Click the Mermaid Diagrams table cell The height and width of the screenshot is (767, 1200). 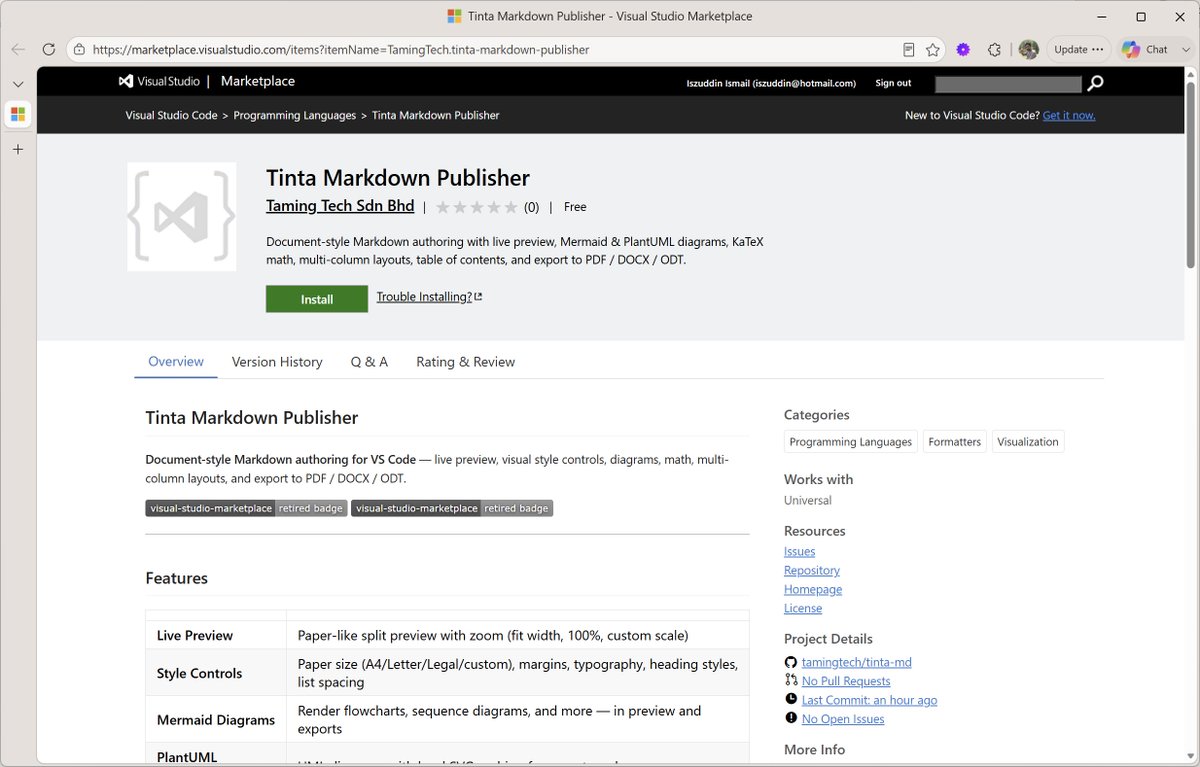216,719
